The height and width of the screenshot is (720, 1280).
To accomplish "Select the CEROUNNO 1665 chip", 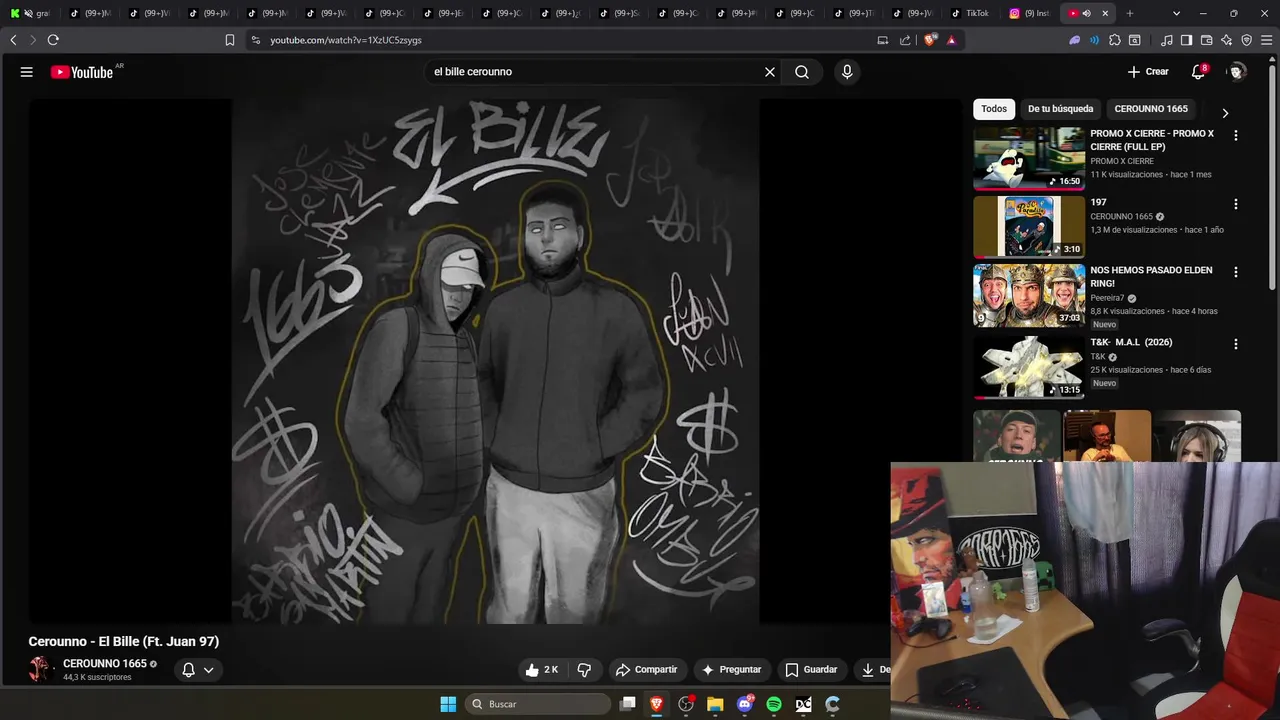I will 1151,109.
